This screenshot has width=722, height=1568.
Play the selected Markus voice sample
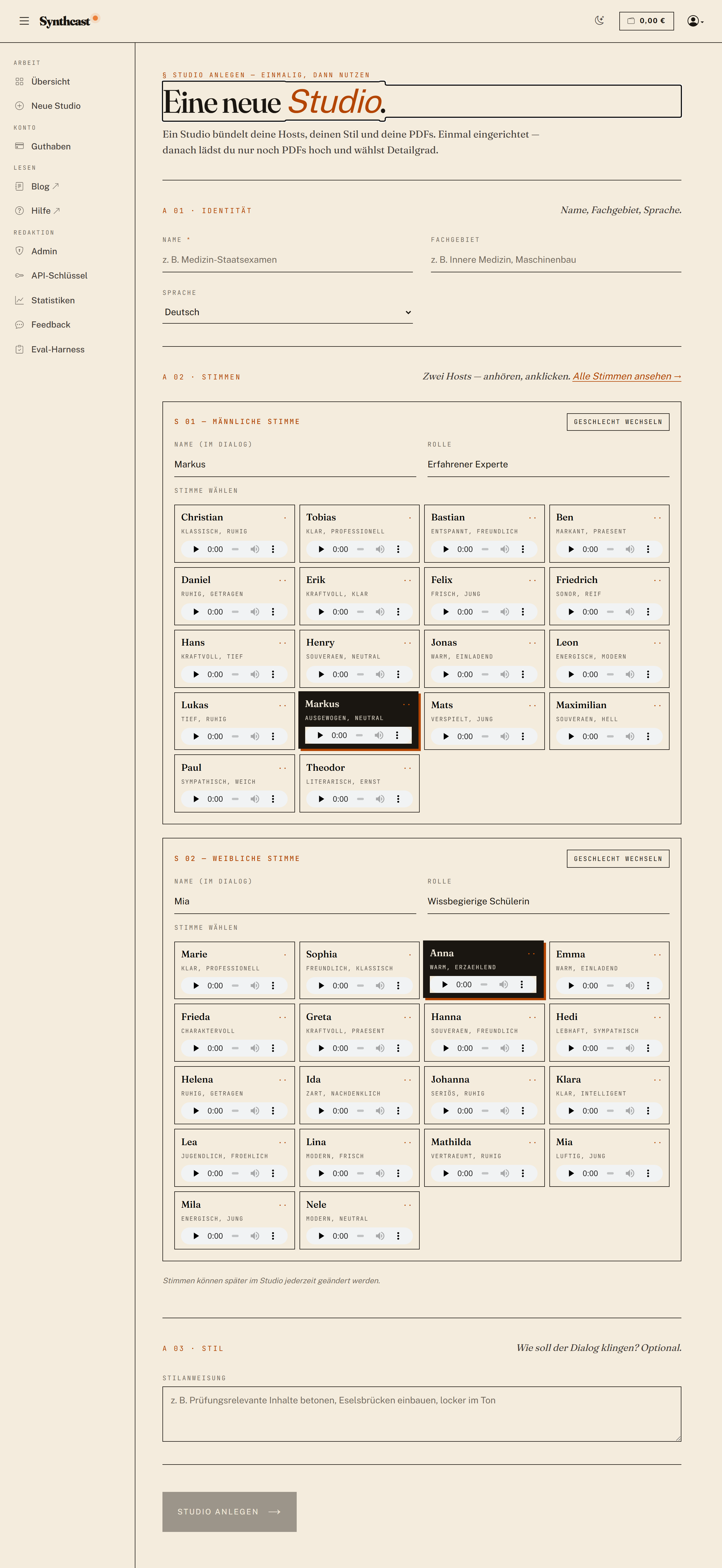point(320,736)
